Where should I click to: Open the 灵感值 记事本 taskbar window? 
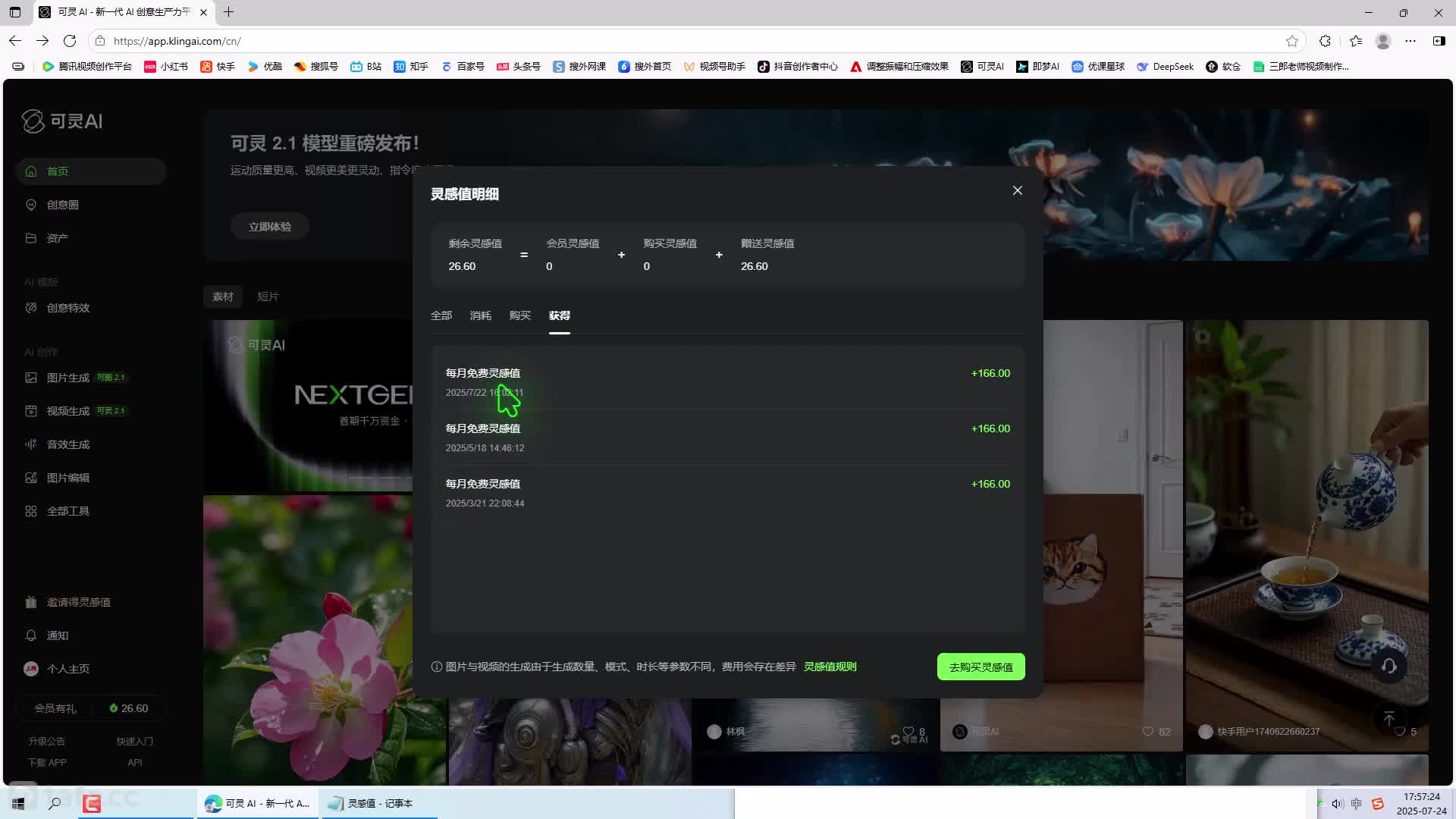(x=370, y=803)
